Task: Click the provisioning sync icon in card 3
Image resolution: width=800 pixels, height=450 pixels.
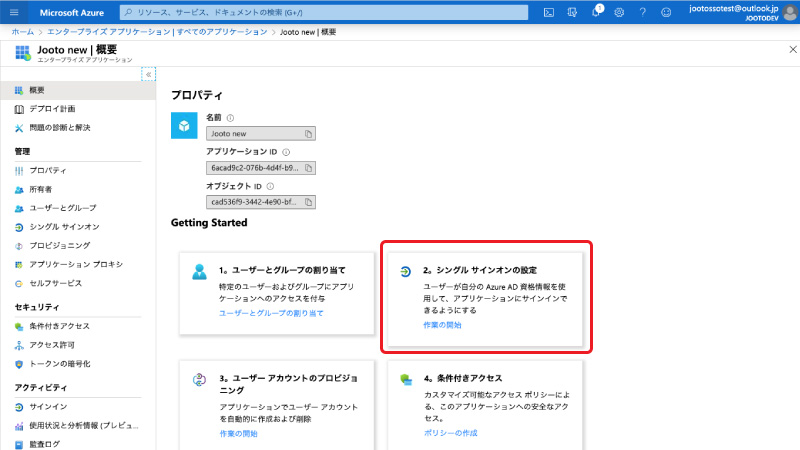Action: 199,380
